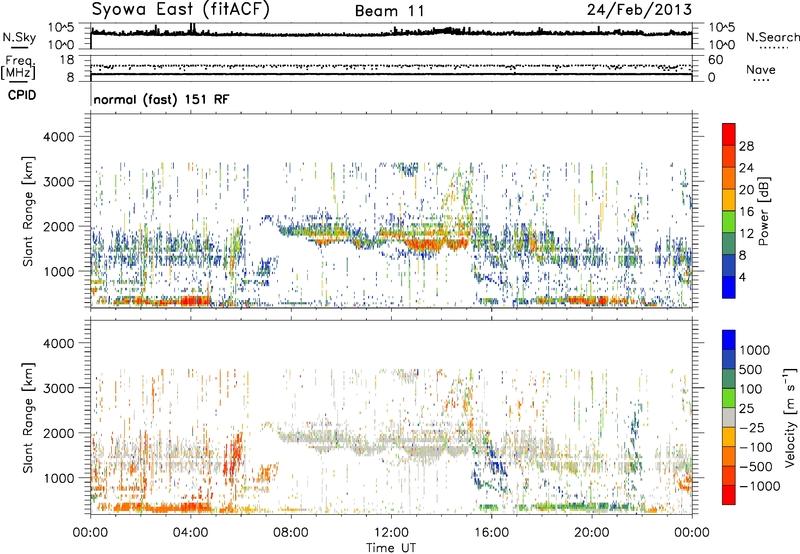The image size is (800, 554).
Task: Click the power colorbar tick '4'
Action: click(x=742, y=277)
